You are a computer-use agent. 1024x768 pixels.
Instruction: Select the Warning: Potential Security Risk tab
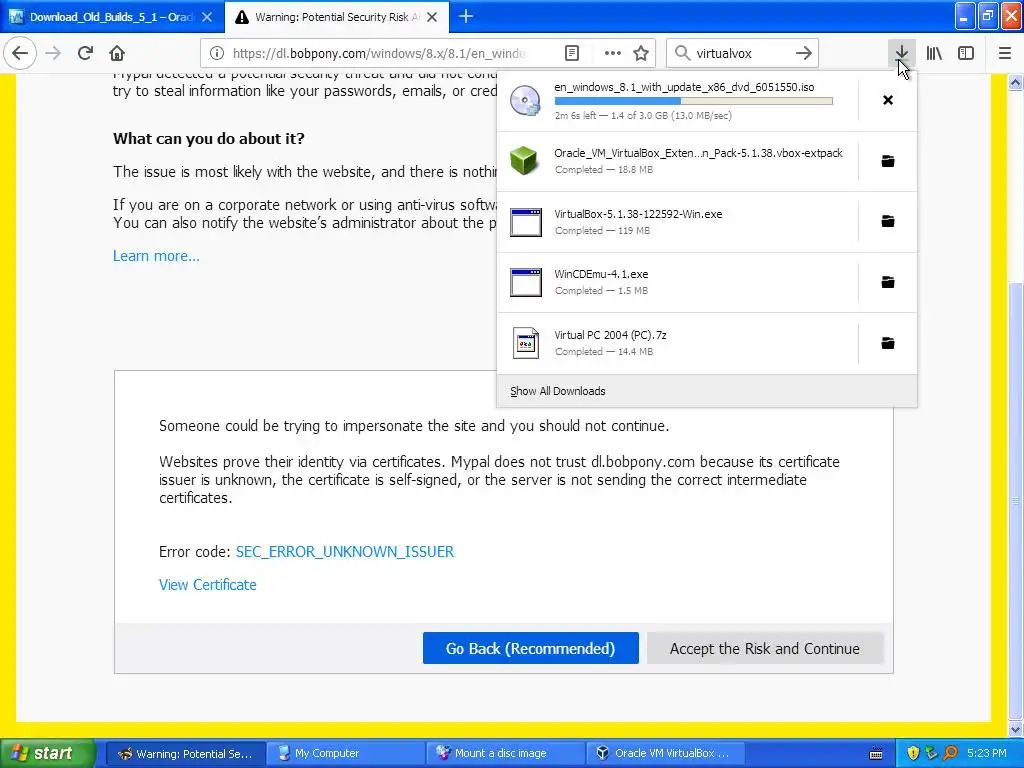coord(336,17)
